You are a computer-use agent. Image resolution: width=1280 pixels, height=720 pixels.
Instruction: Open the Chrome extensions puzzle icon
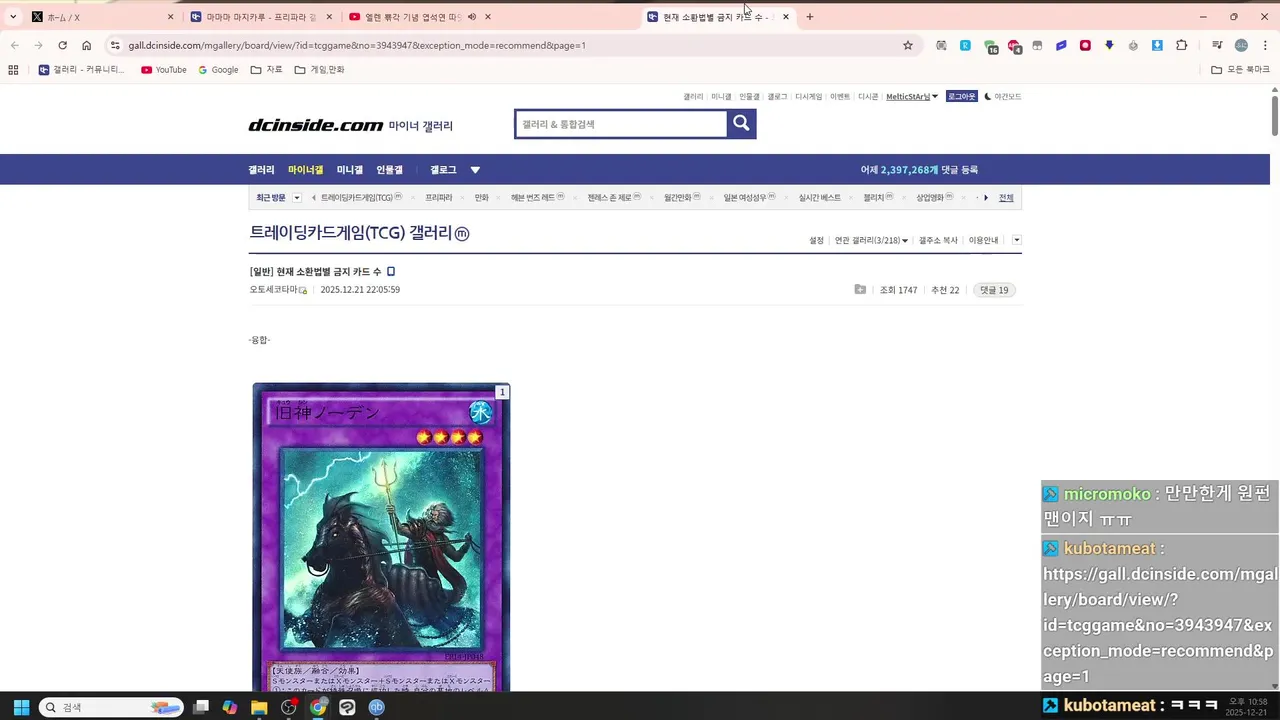(x=1181, y=45)
